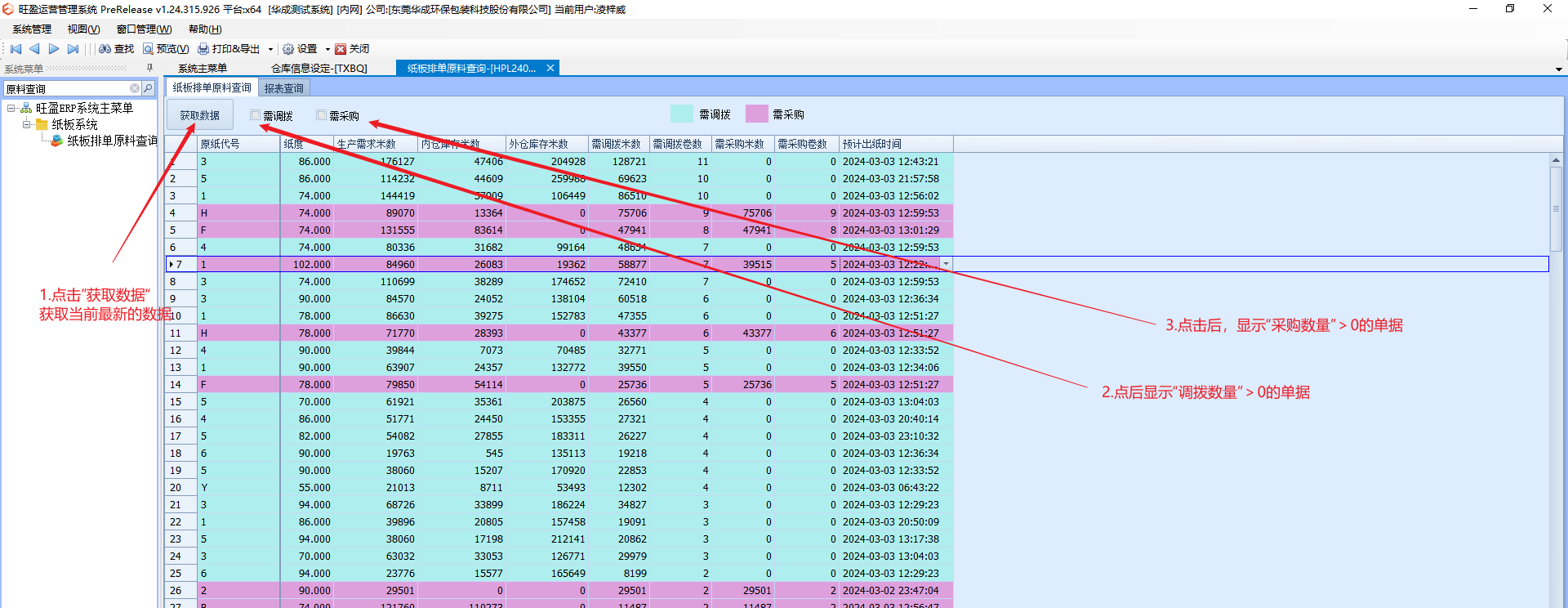Switch to the 仓库信息设定-[TXBQ] tab
The height and width of the screenshot is (608, 1568).
coord(319,69)
